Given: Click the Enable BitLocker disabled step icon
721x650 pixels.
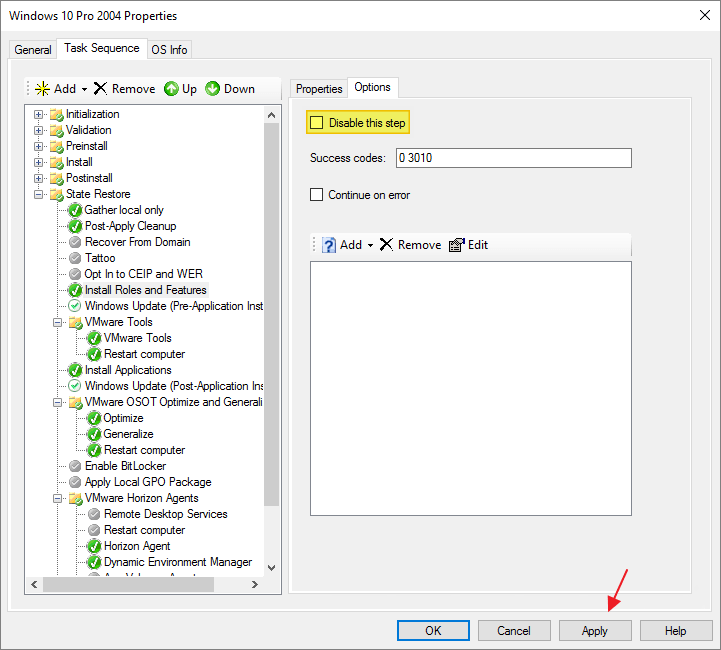Looking at the screenshot, I should (75, 466).
